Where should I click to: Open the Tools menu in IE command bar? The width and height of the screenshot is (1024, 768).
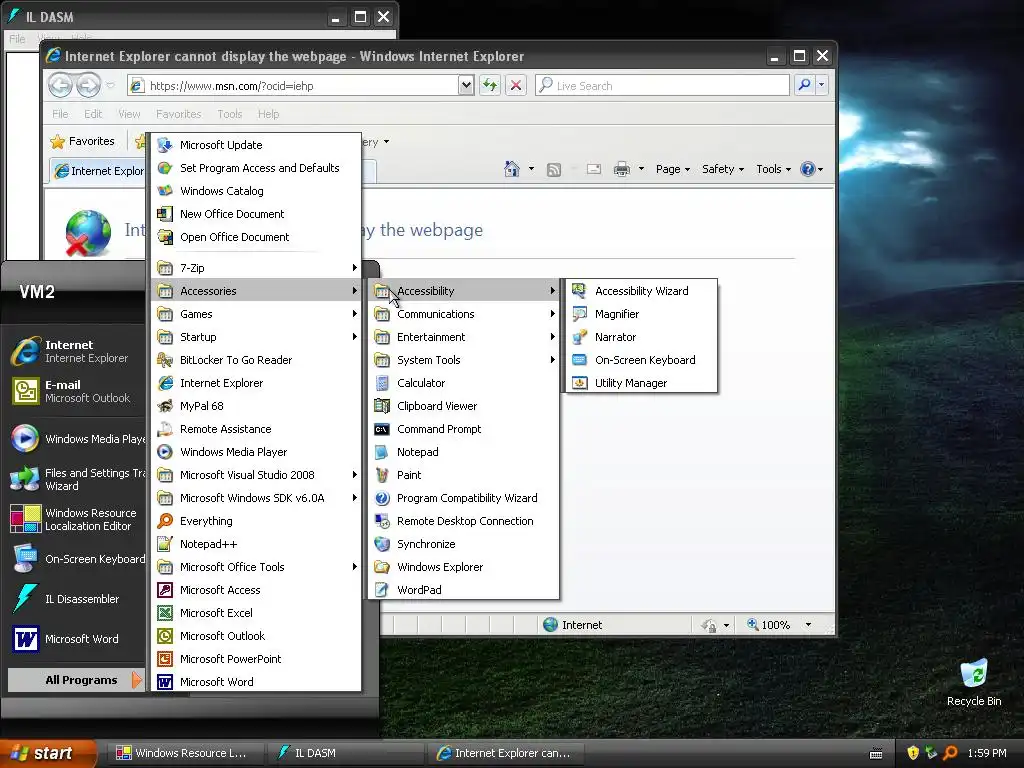pyautogui.click(x=774, y=169)
